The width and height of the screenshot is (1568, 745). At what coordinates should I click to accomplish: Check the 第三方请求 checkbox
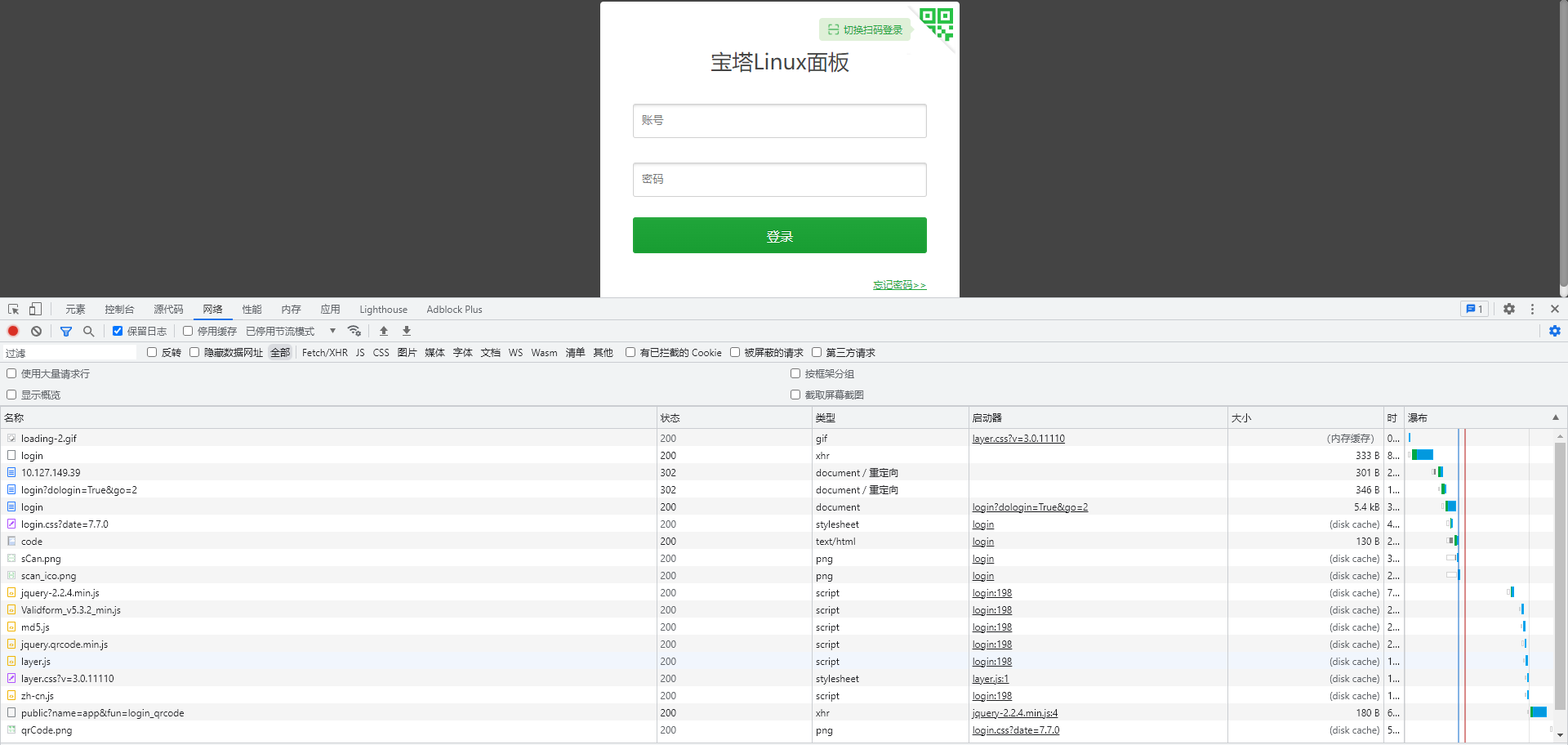pyautogui.click(x=817, y=352)
